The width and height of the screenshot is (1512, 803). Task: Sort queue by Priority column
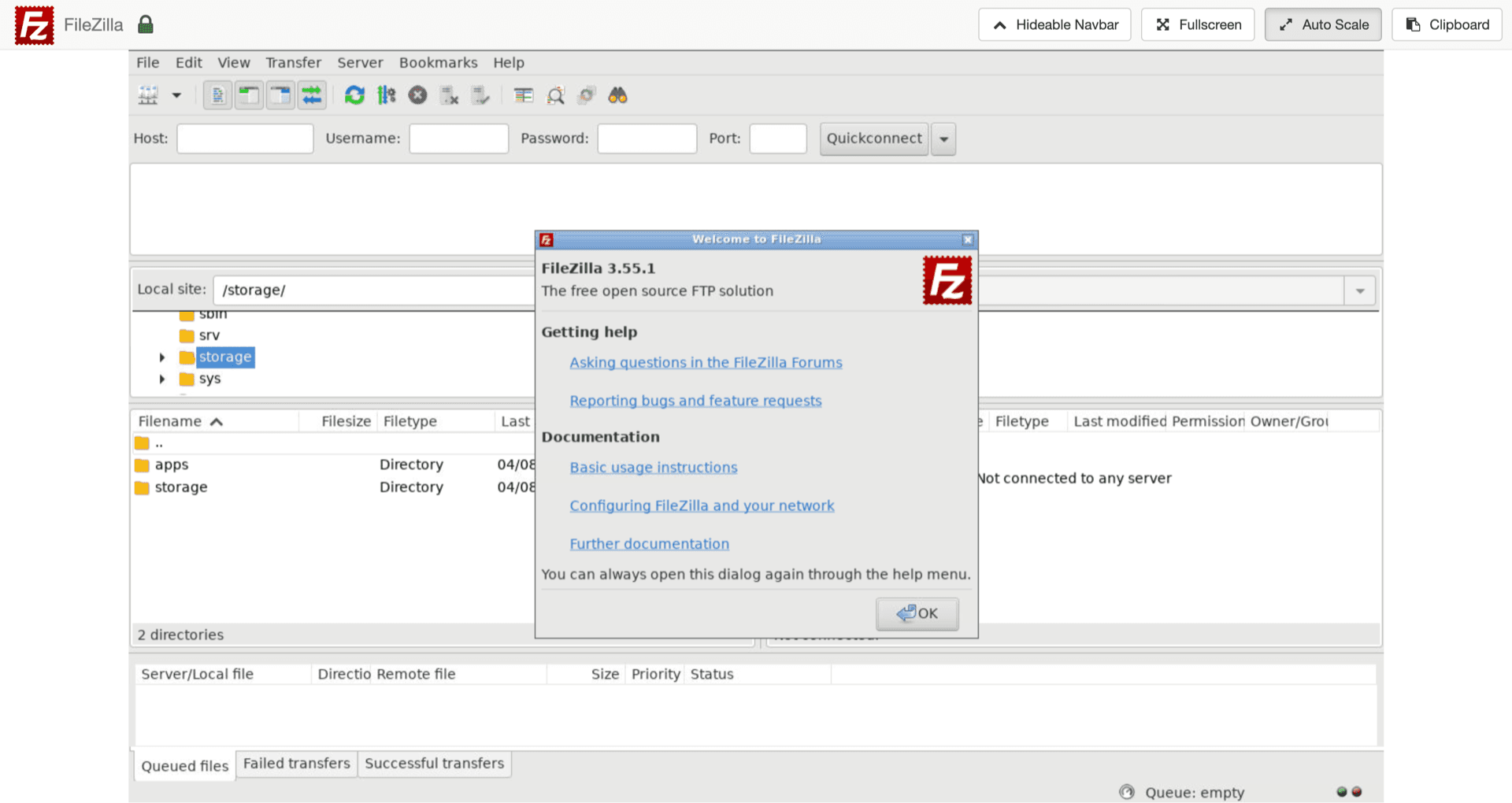655,674
